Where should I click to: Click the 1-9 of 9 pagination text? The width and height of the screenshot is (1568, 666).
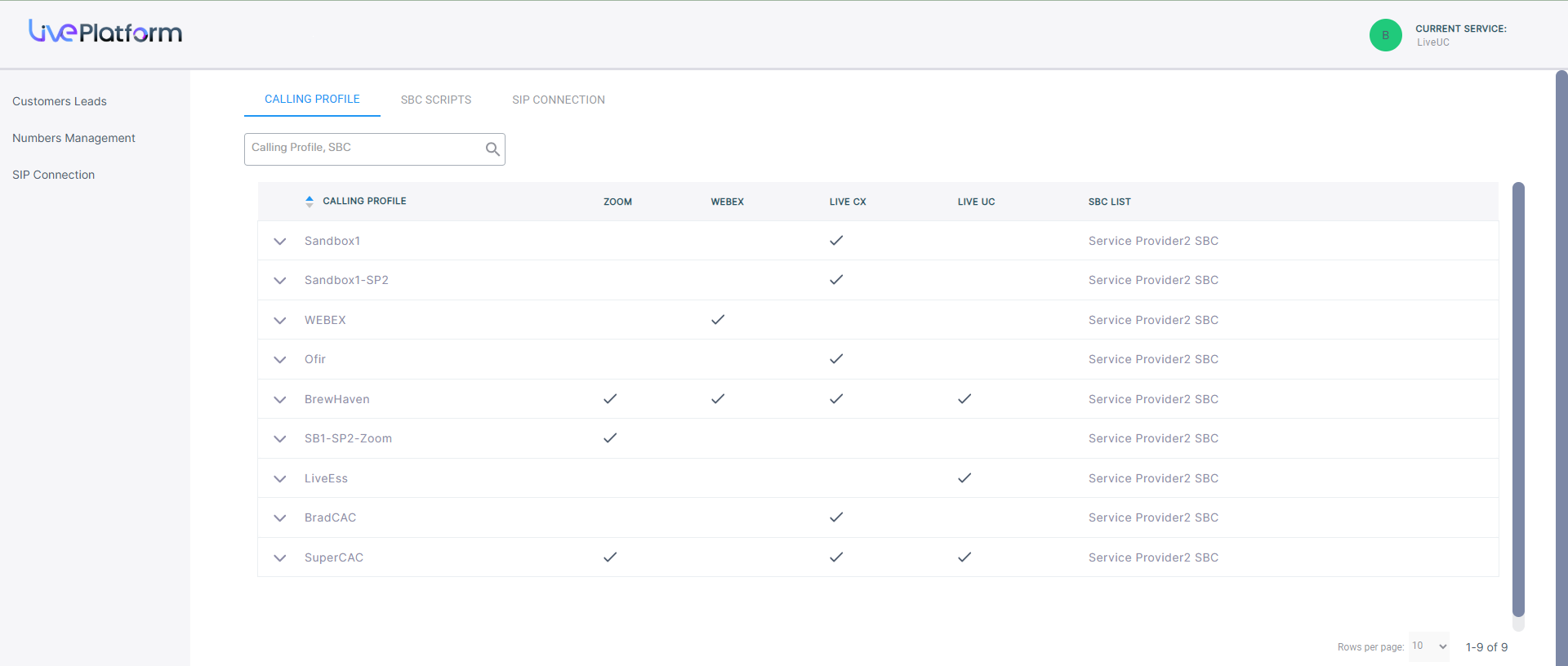(1486, 647)
